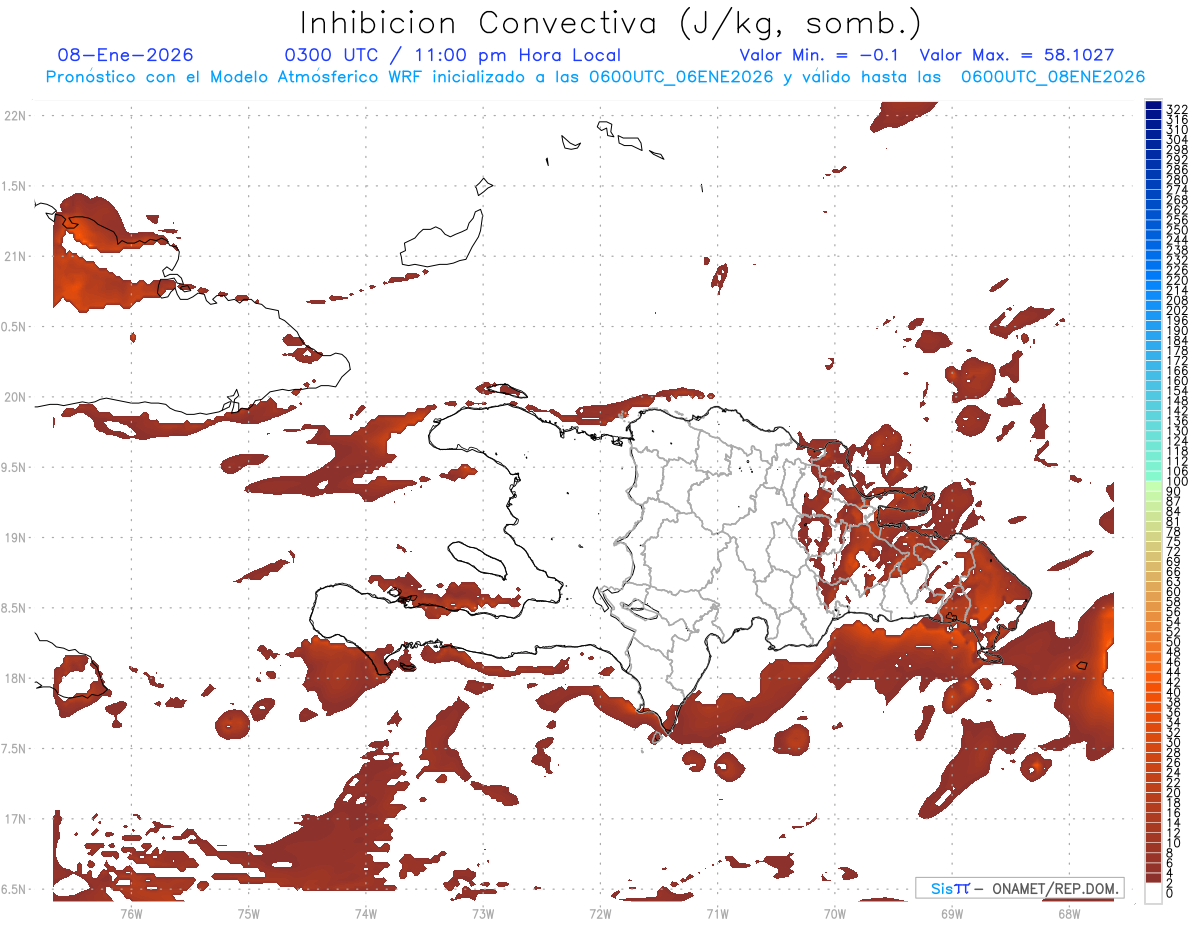1200x927 pixels.
Task: Select the darkest blue swatch at the scale top
Action: pyautogui.click(x=1153, y=106)
